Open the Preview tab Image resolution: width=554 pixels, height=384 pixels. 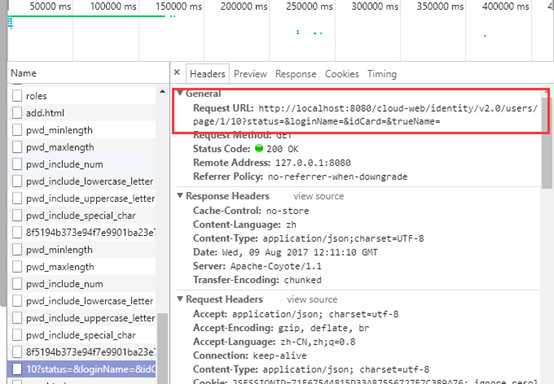(250, 74)
